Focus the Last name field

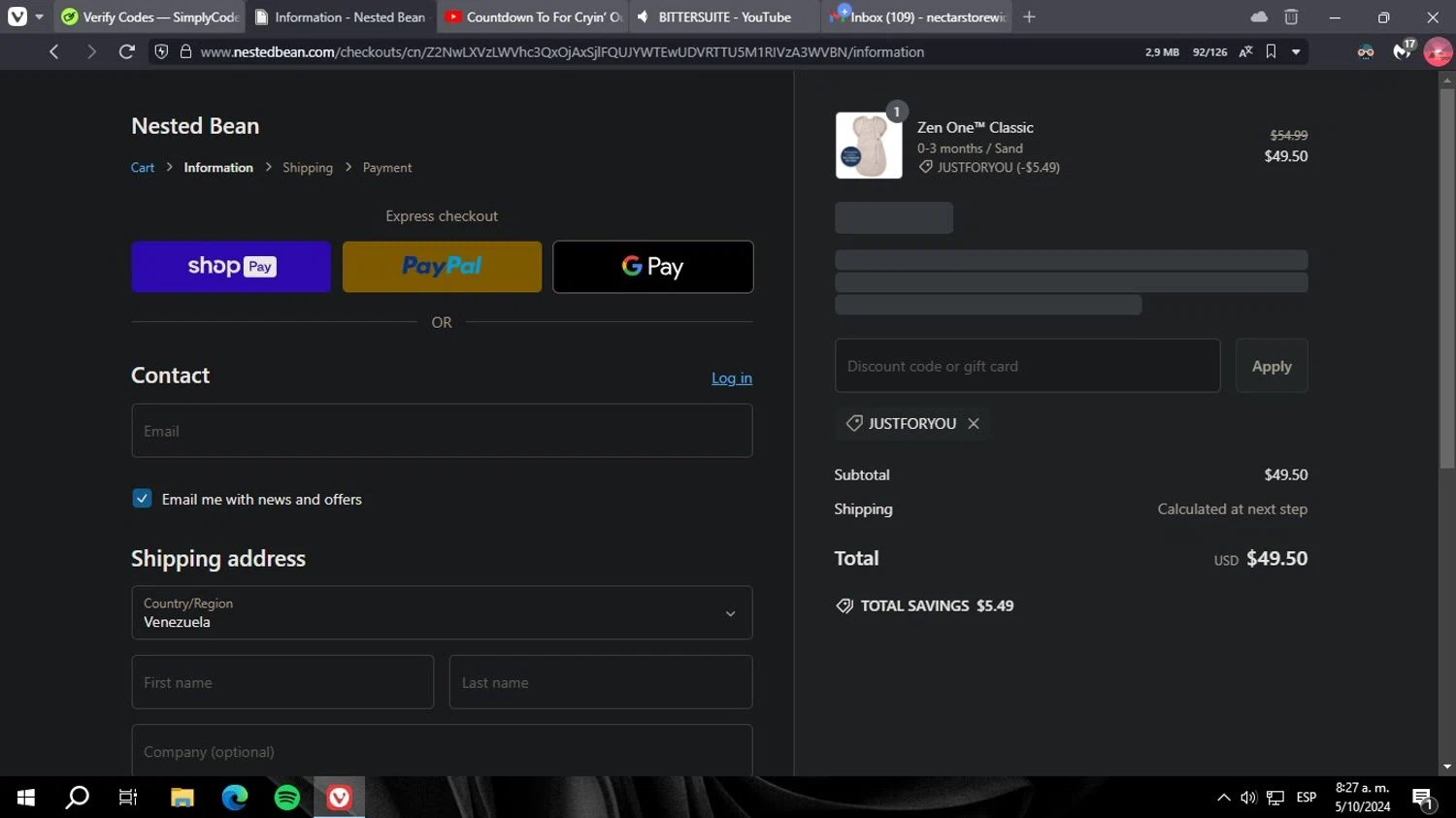pyautogui.click(x=601, y=682)
